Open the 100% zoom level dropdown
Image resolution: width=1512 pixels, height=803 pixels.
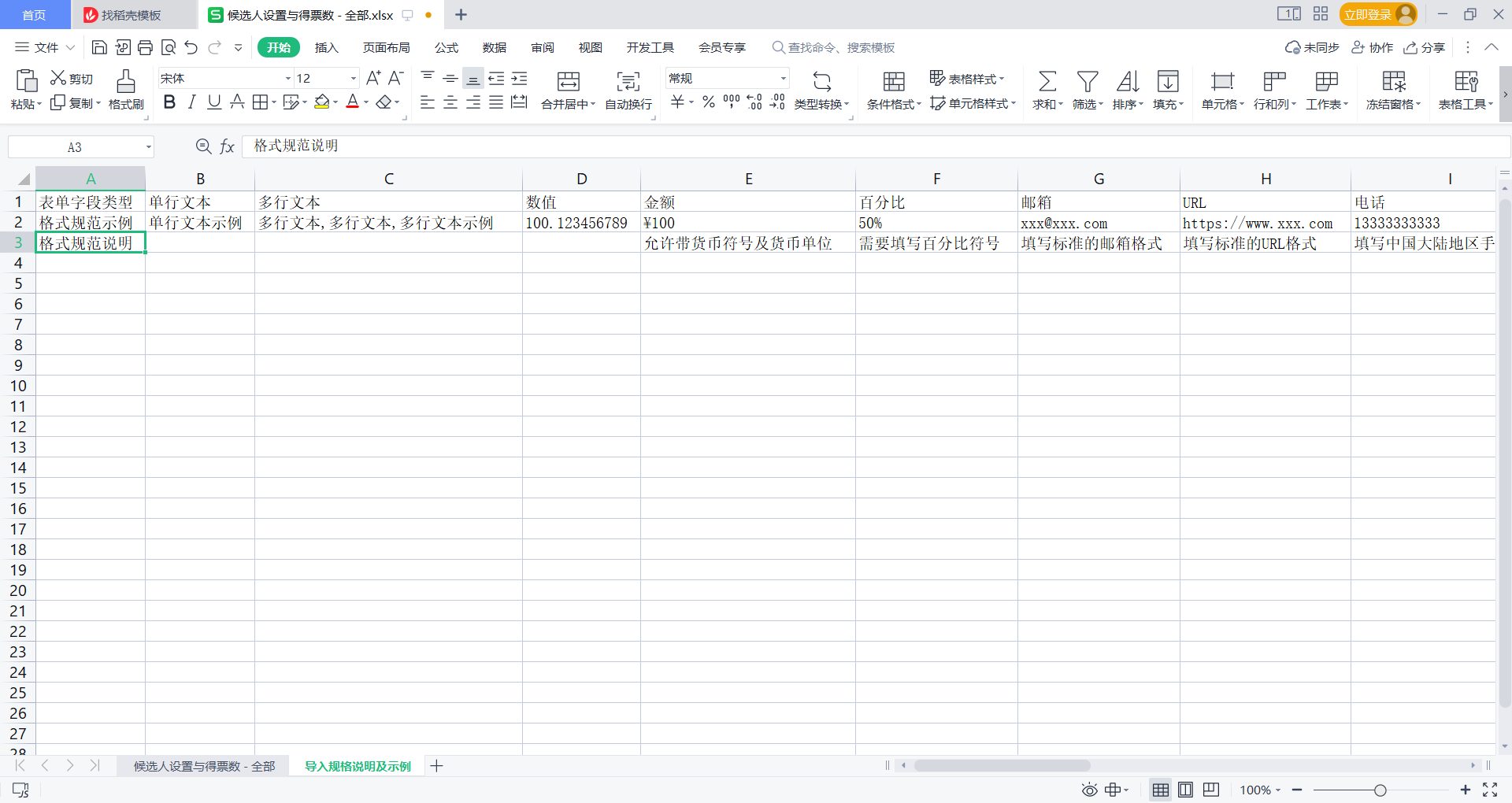[x=1260, y=790]
